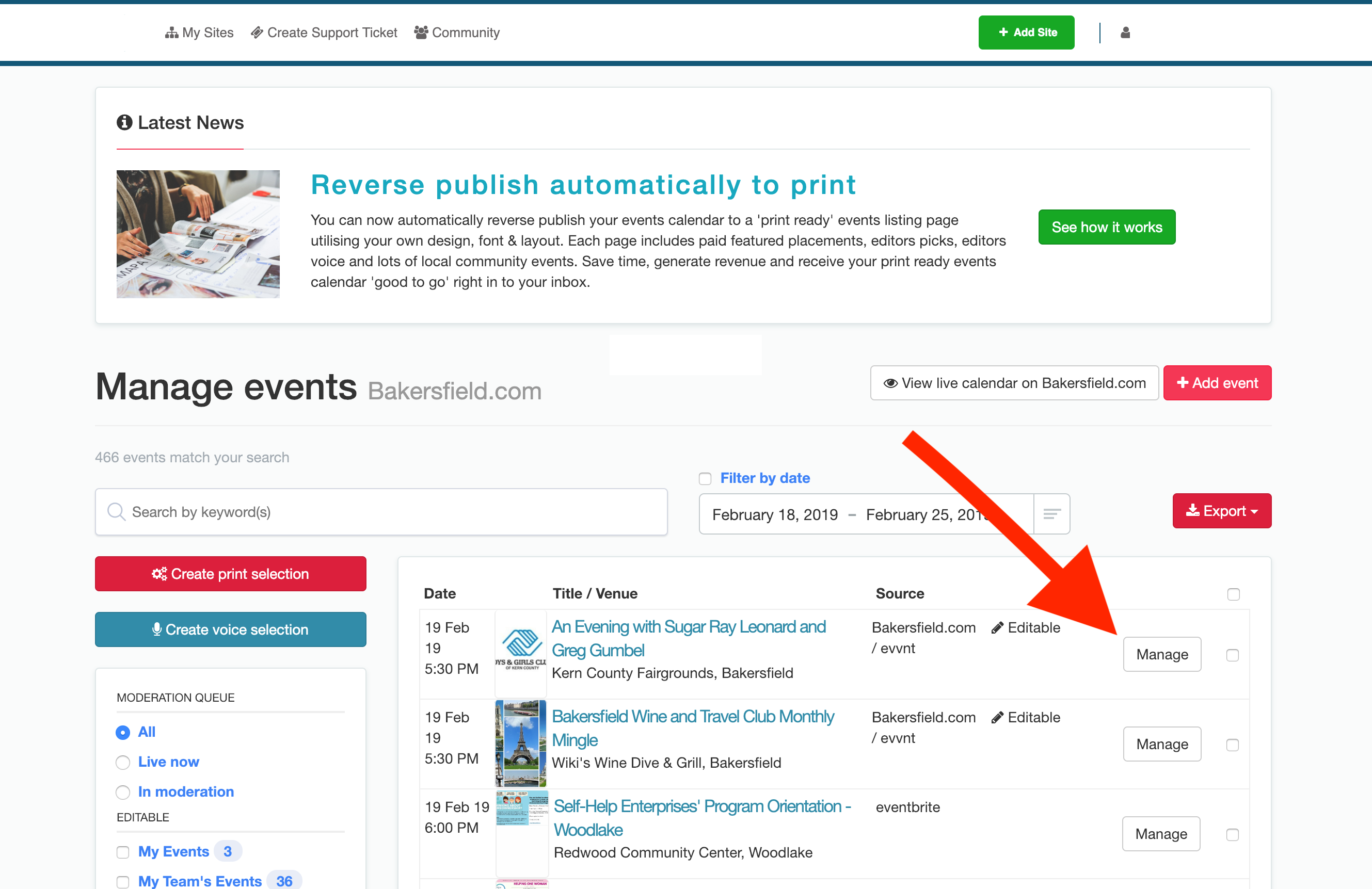Click the Date column header
Viewport: 1372px width, 889px height.
[x=440, y=593]
